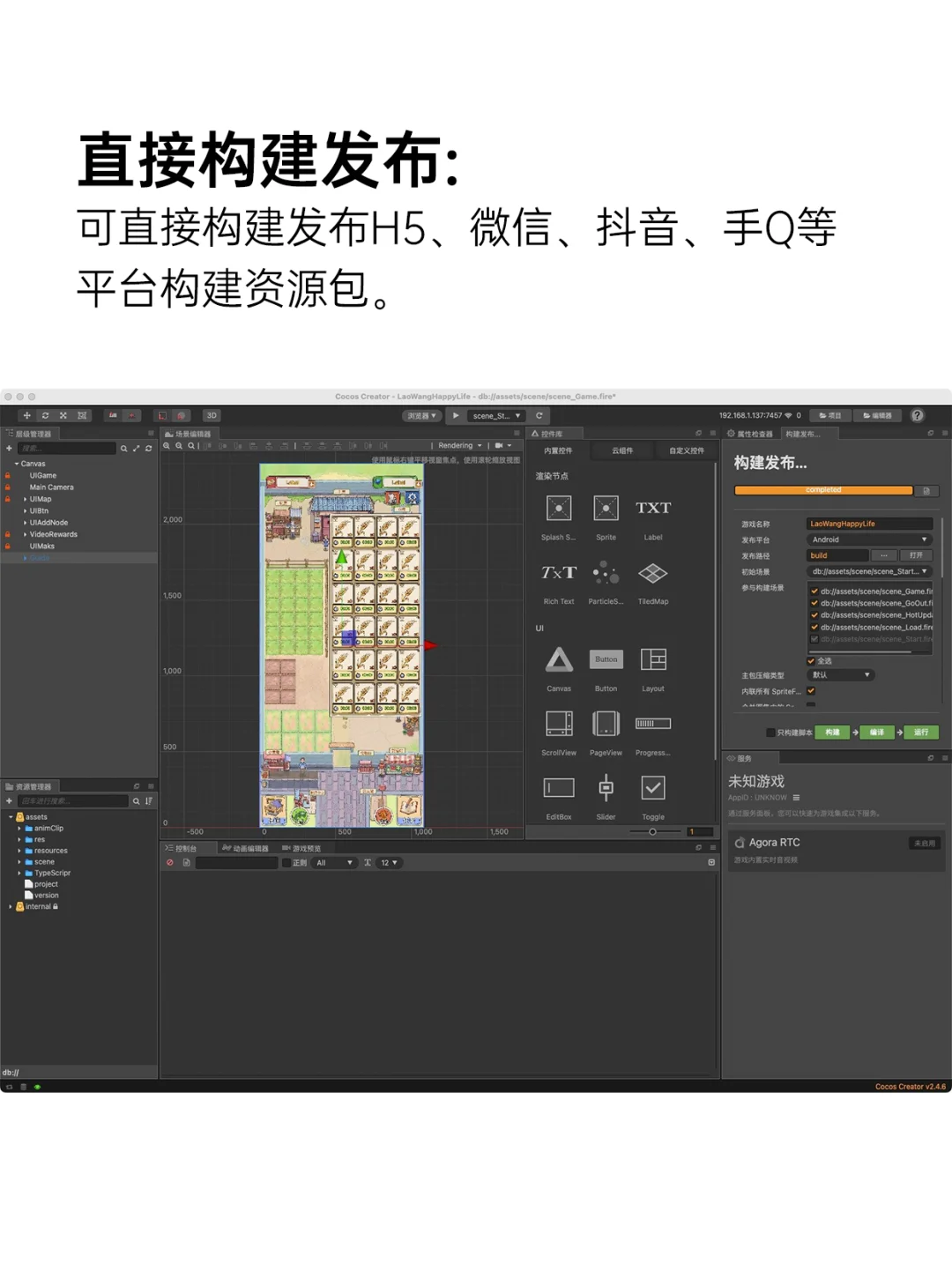Open the 发布平台 Android dropdown
This screenshot has width=952, height=1272.
pos(868,539)
